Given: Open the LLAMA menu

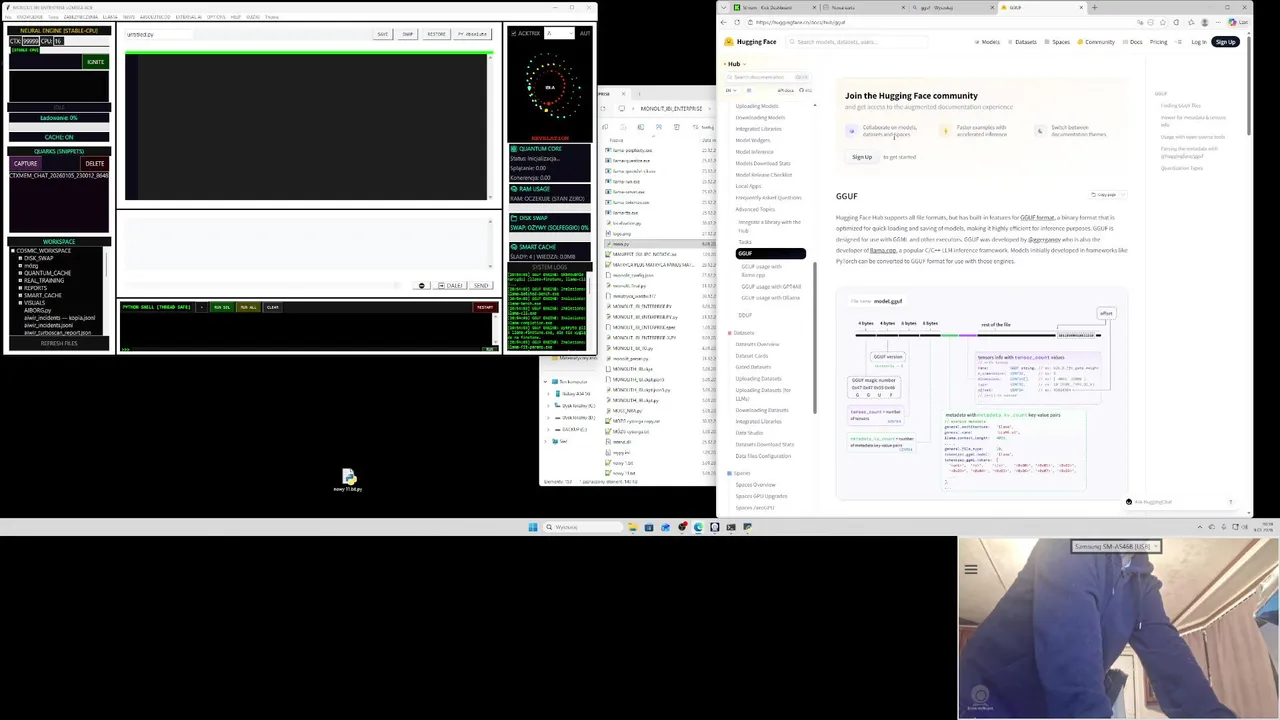Looking at the screenshot, I should [x=110, y=17].
